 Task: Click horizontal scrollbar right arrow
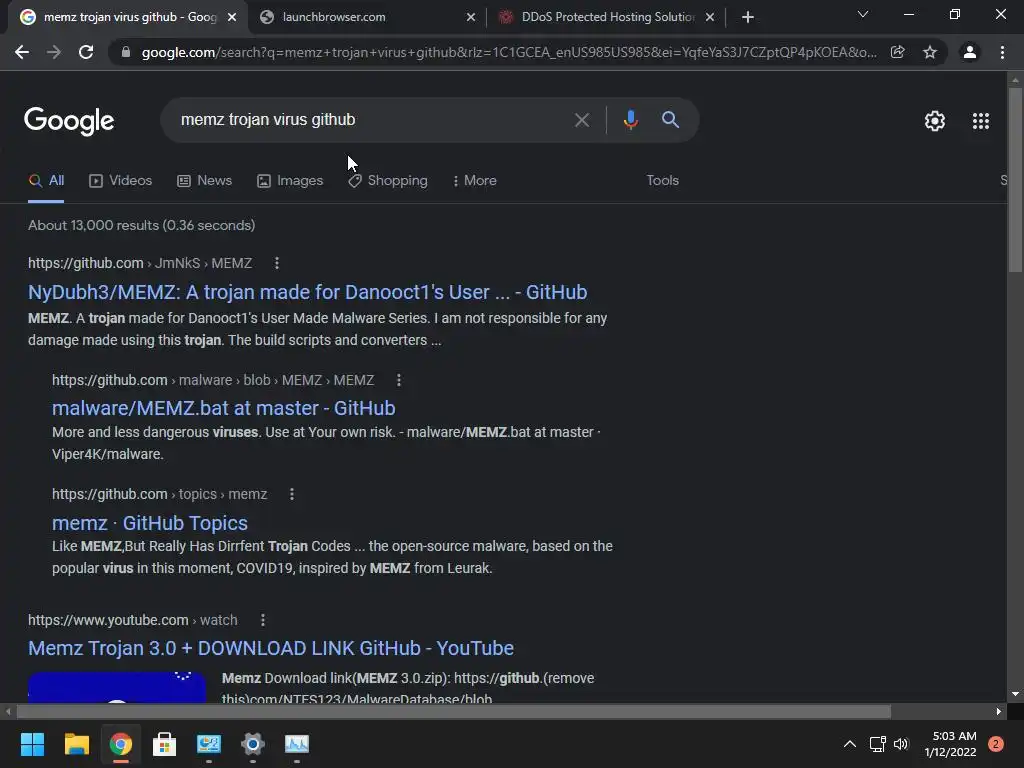[999, 711]
